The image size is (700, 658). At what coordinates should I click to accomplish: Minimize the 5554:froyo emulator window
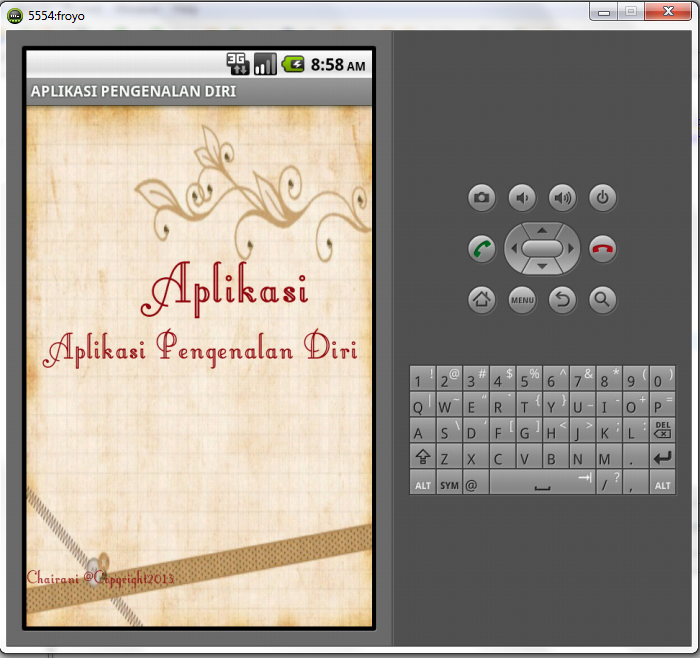pos(604,12)
